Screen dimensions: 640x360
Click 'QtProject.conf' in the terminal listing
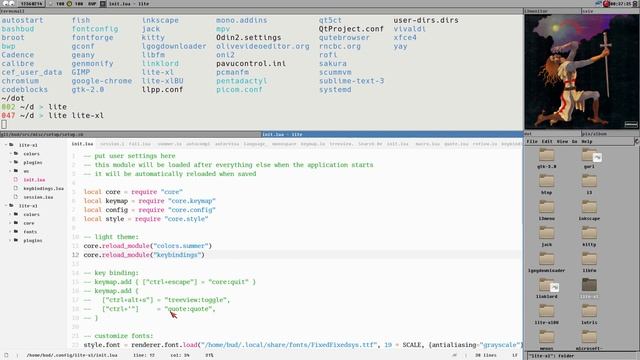[x=351, y=29]
